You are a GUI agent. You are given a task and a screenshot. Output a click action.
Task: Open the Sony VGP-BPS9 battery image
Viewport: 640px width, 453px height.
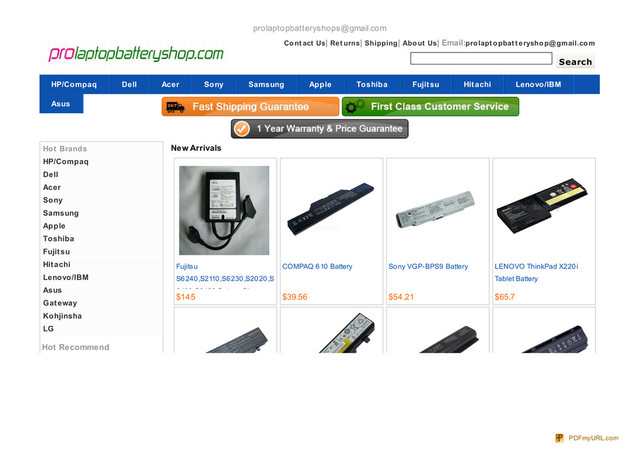point(436,209)
